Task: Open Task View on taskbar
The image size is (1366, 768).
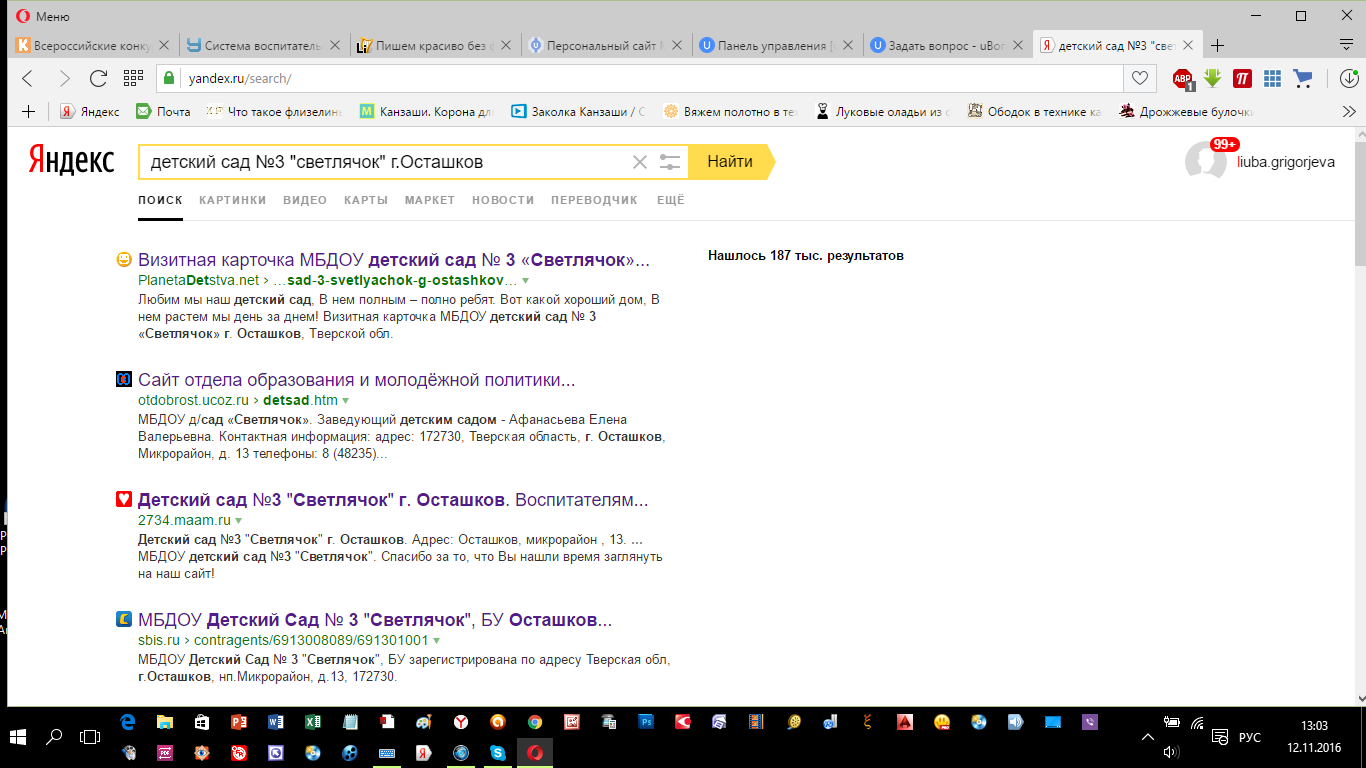Action: coord(90,737)
